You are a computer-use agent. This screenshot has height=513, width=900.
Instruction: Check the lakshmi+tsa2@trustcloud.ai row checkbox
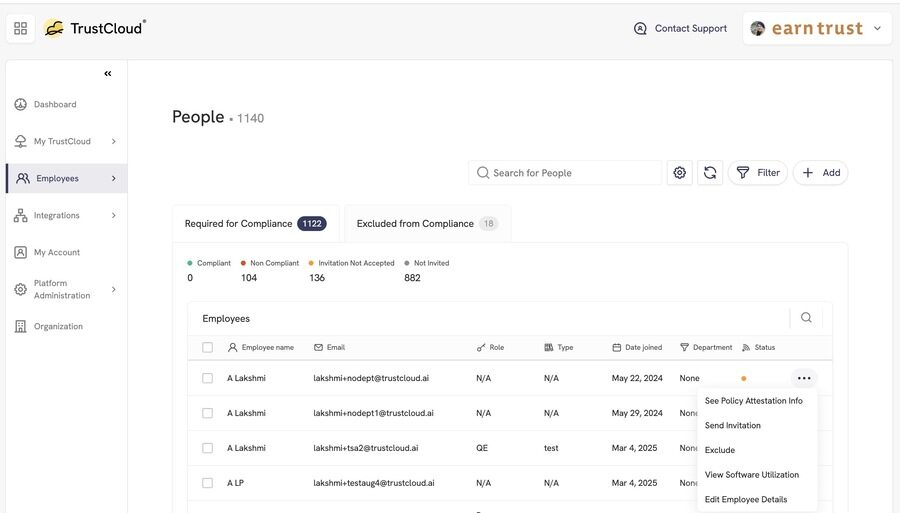tap(207, 448)
